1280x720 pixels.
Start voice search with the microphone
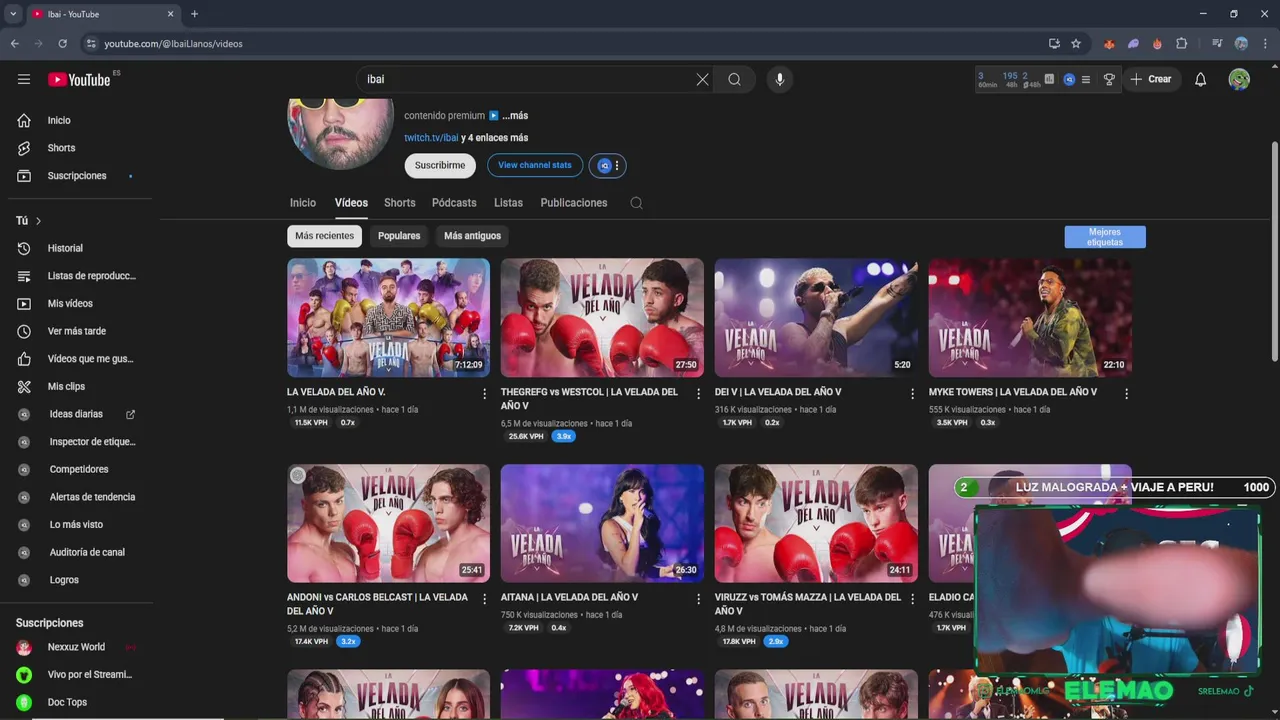780,79
